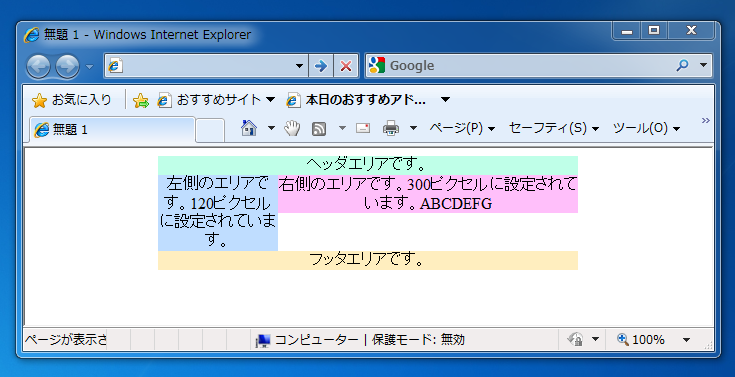Image resolution: width=735 pixels, height=377 pixels.
Task: Open 本日のおすすめアド... link
Action: 357,100
